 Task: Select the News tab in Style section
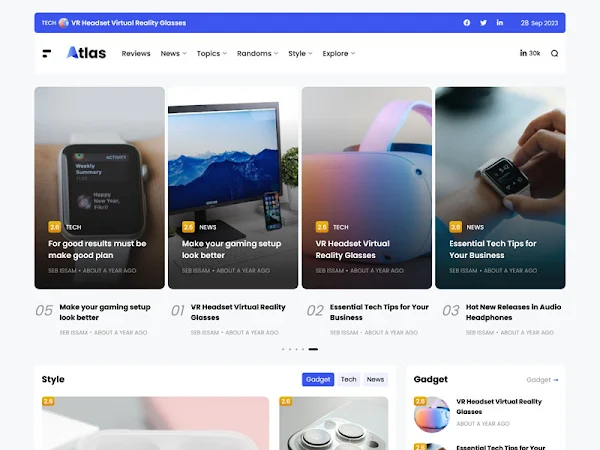click(x=375, y=379)
